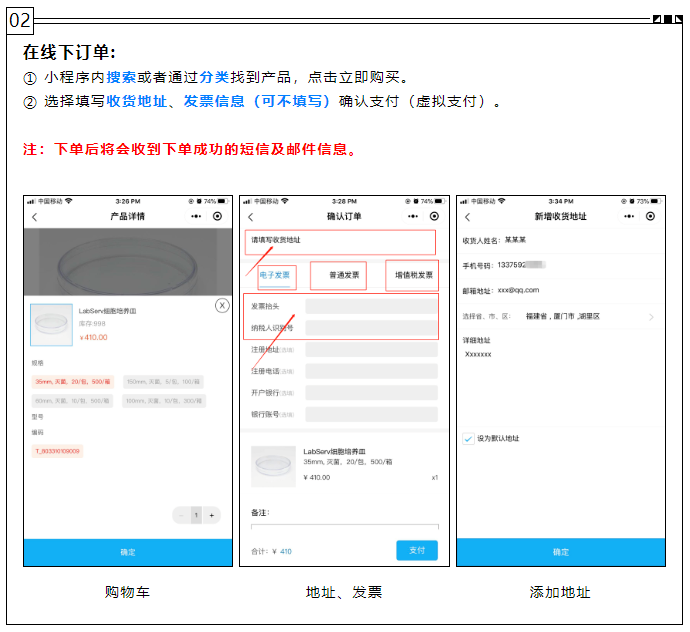Open the three-dot menu on 新增收货地址 screen
The height and width of the screenshot is (632, 690).
click(629, 216)
